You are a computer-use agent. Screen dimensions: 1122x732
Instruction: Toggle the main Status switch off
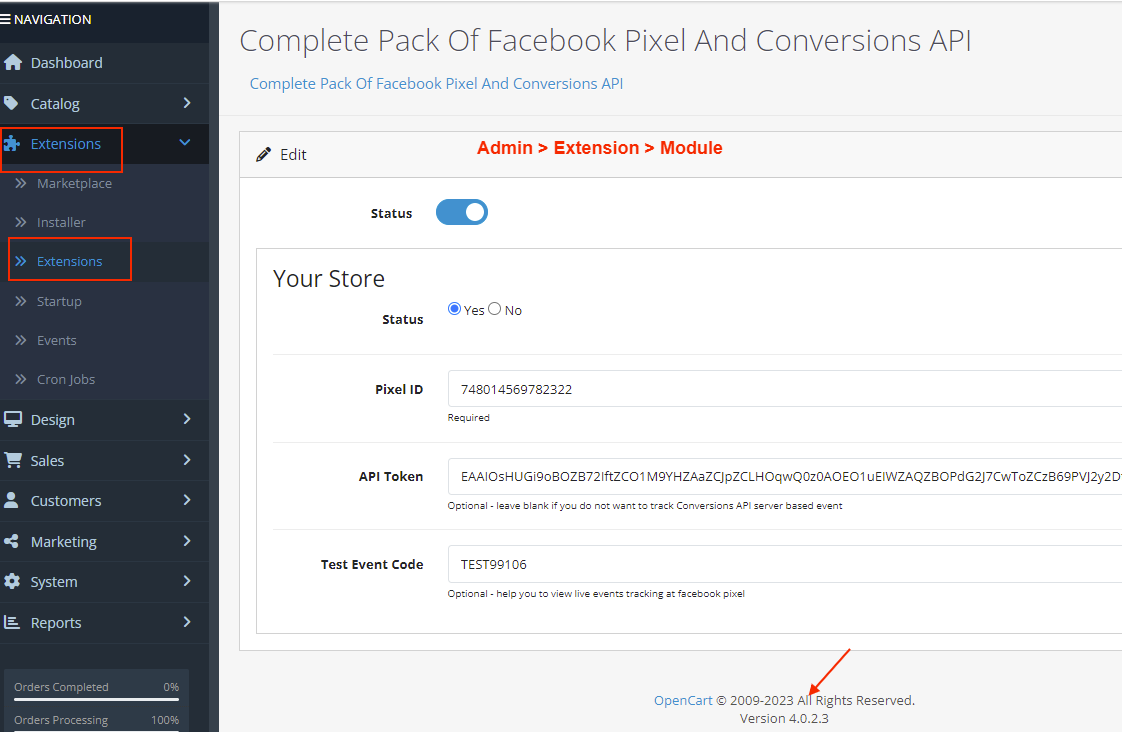[462, 213]
